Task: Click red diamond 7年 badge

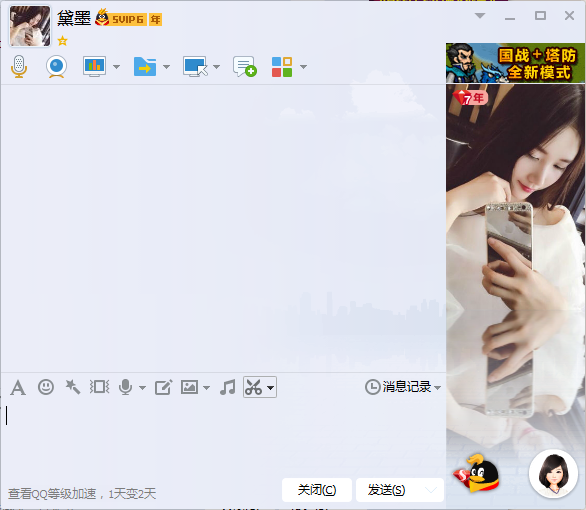Action: 470,98
